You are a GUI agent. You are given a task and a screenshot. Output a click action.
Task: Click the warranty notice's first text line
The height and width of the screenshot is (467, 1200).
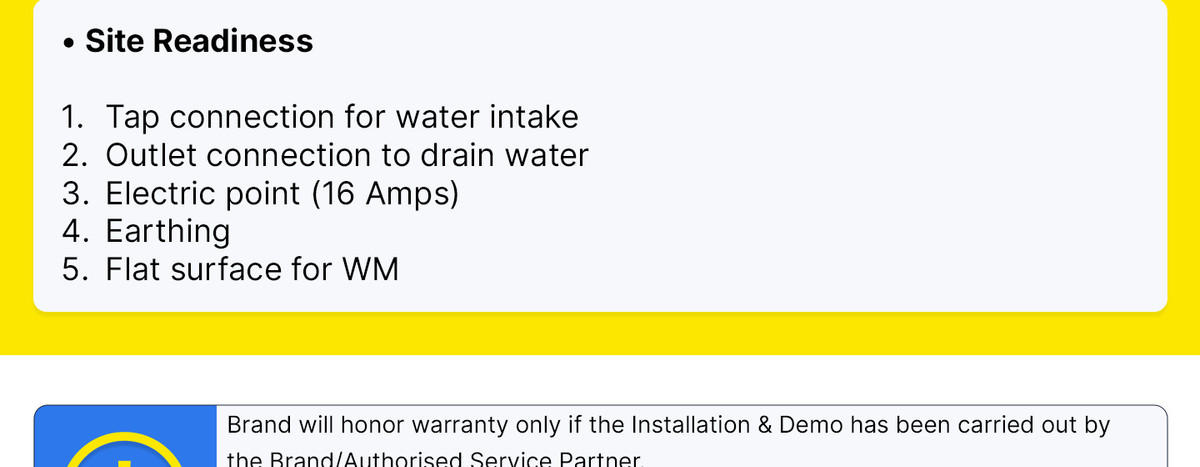point(668,425)
